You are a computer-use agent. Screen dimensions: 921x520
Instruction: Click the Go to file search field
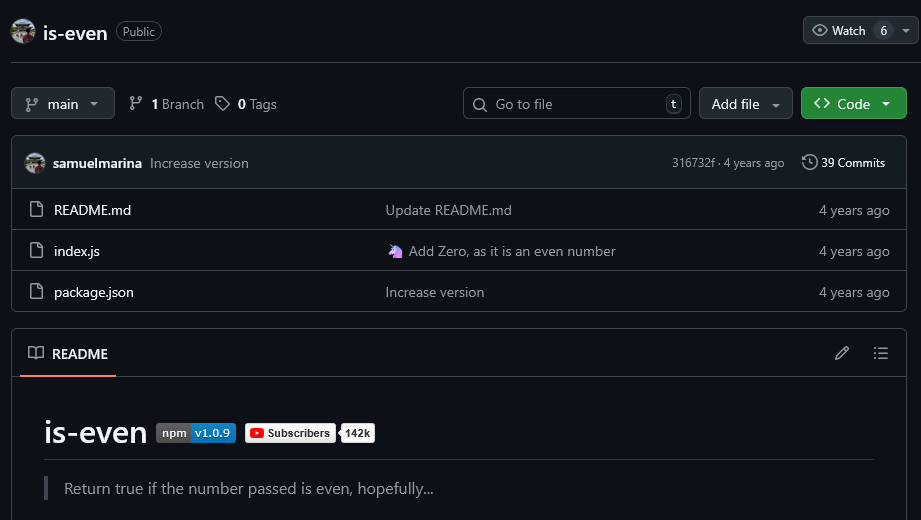[x=577, y=104]
